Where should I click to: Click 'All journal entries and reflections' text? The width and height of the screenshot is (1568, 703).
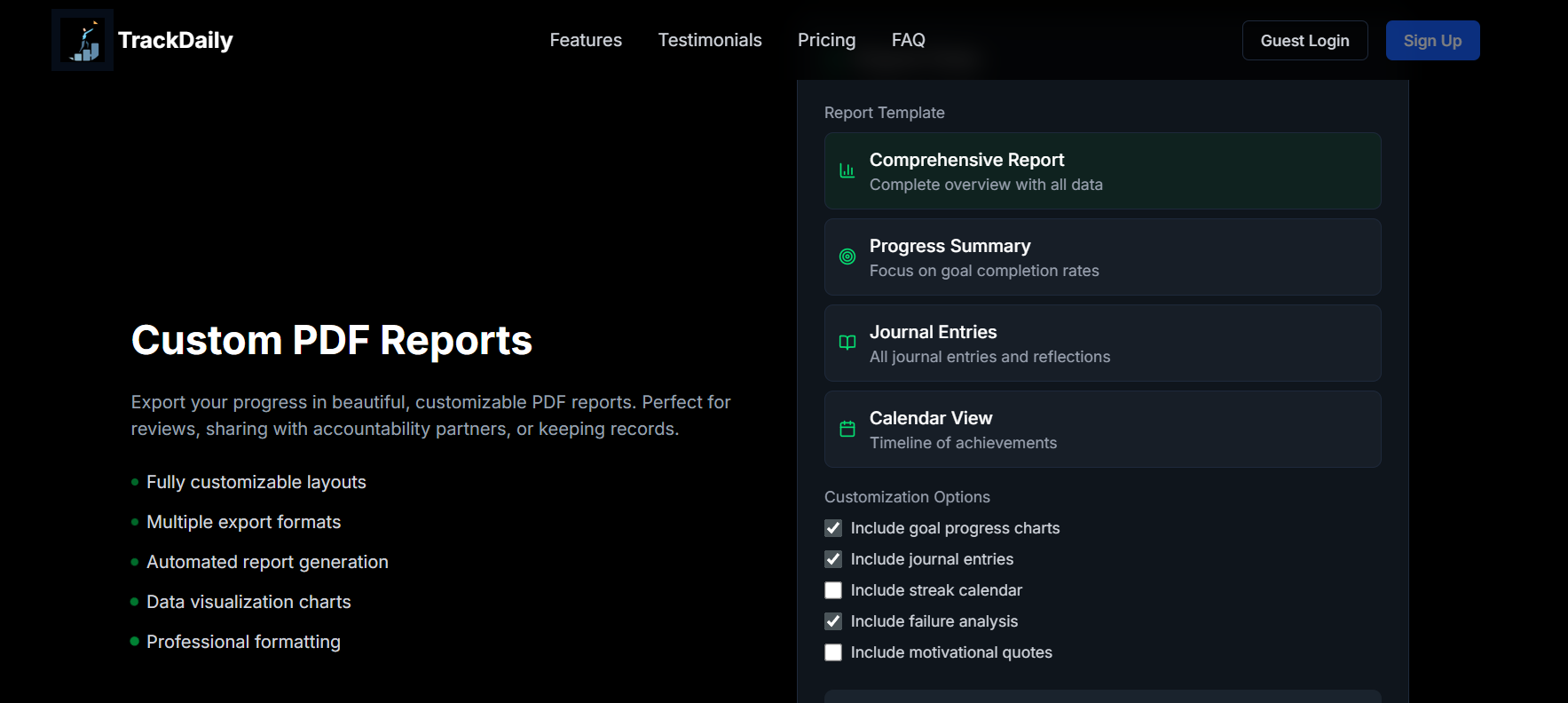989,357
